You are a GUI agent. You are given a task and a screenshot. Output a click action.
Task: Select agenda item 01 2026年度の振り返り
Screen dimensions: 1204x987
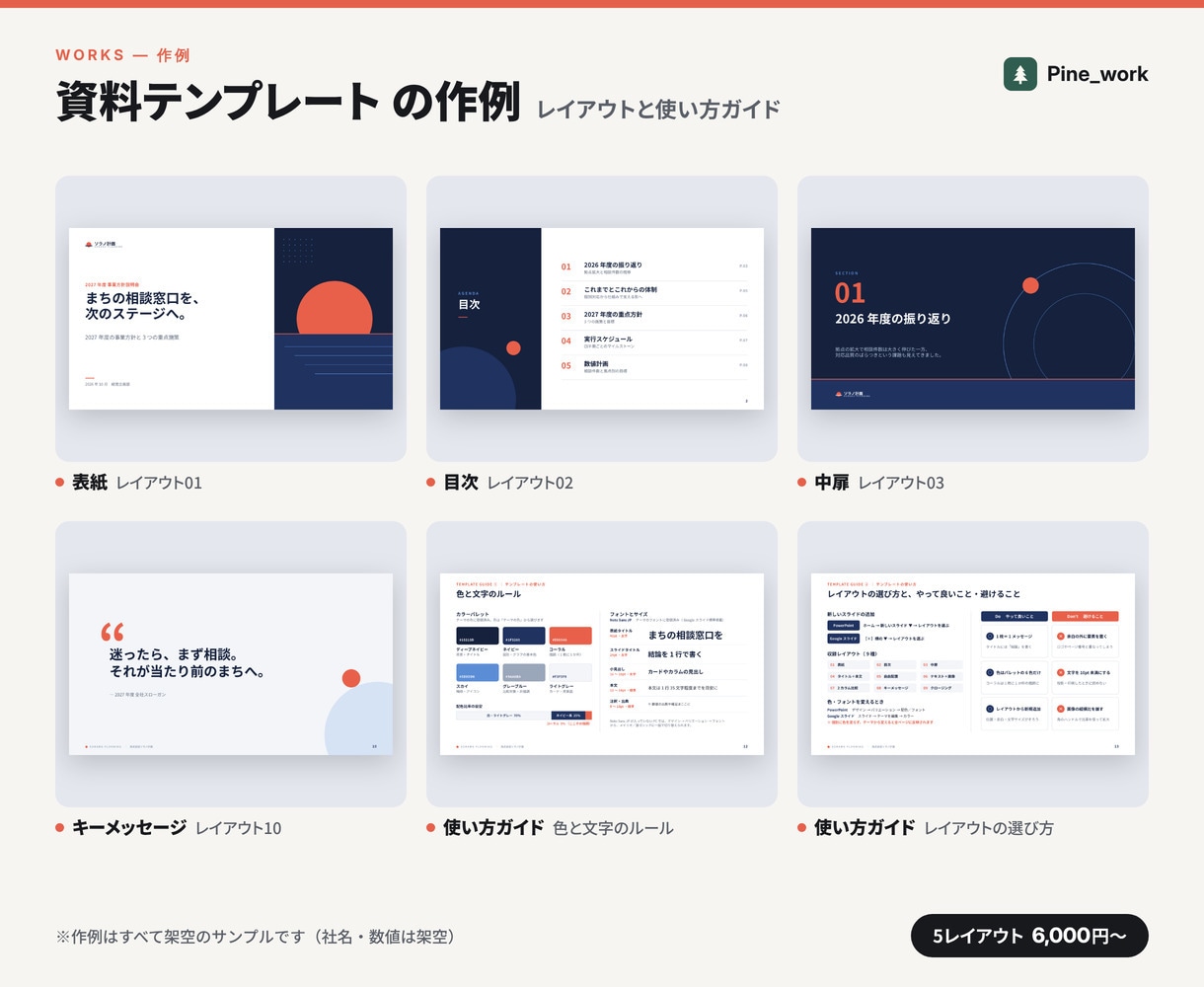click(654, 266)
